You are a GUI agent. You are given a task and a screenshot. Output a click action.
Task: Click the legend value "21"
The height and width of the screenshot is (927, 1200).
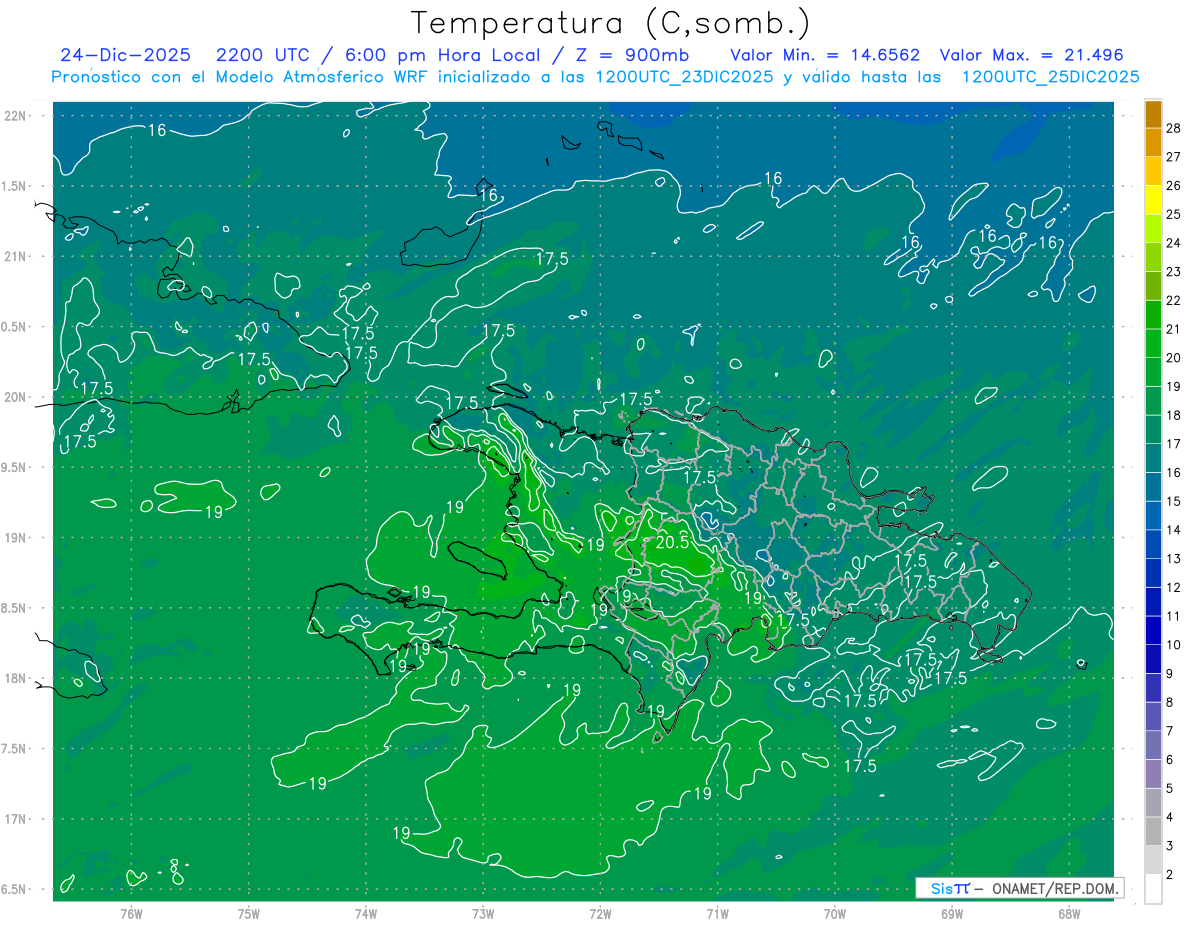click(x=1174, y=329)
